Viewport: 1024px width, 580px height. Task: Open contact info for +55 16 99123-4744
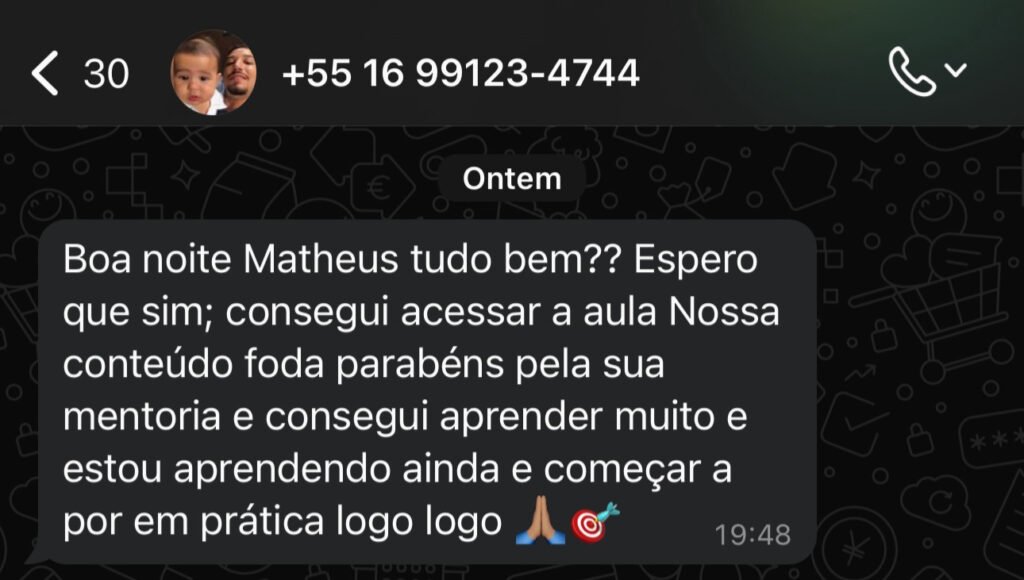point(460,72)
